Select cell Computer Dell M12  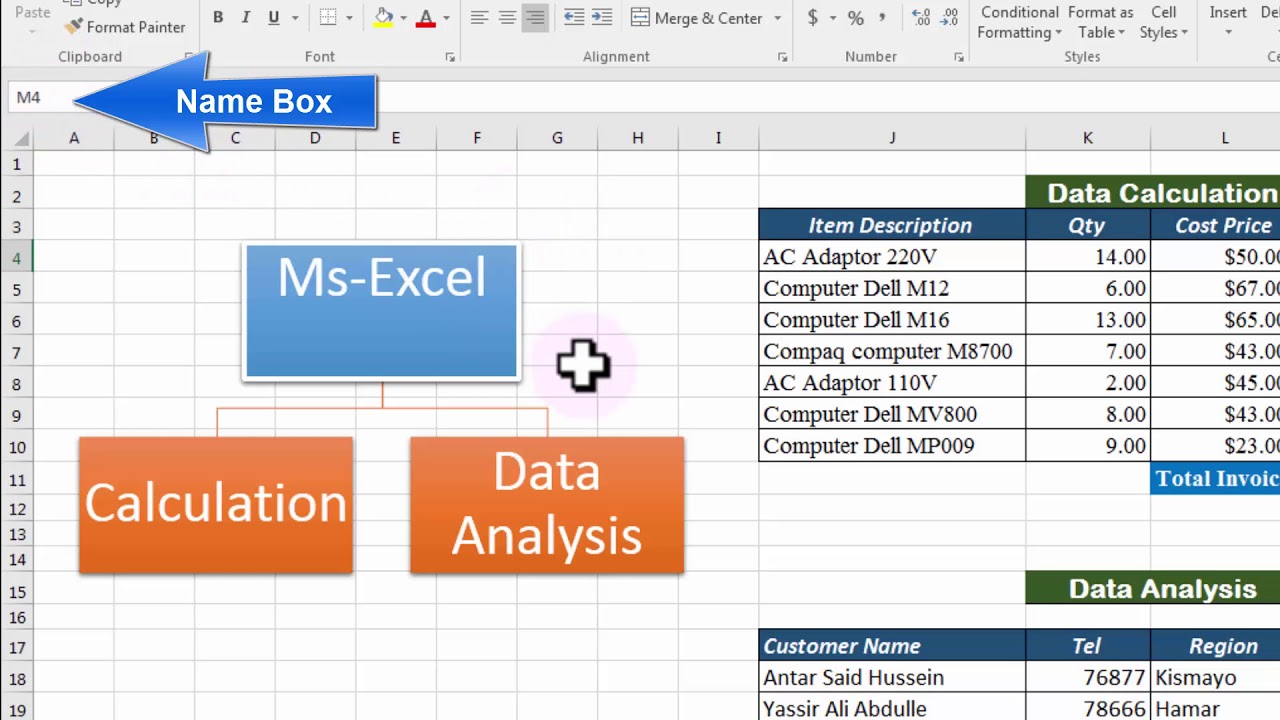coord(892,288)
